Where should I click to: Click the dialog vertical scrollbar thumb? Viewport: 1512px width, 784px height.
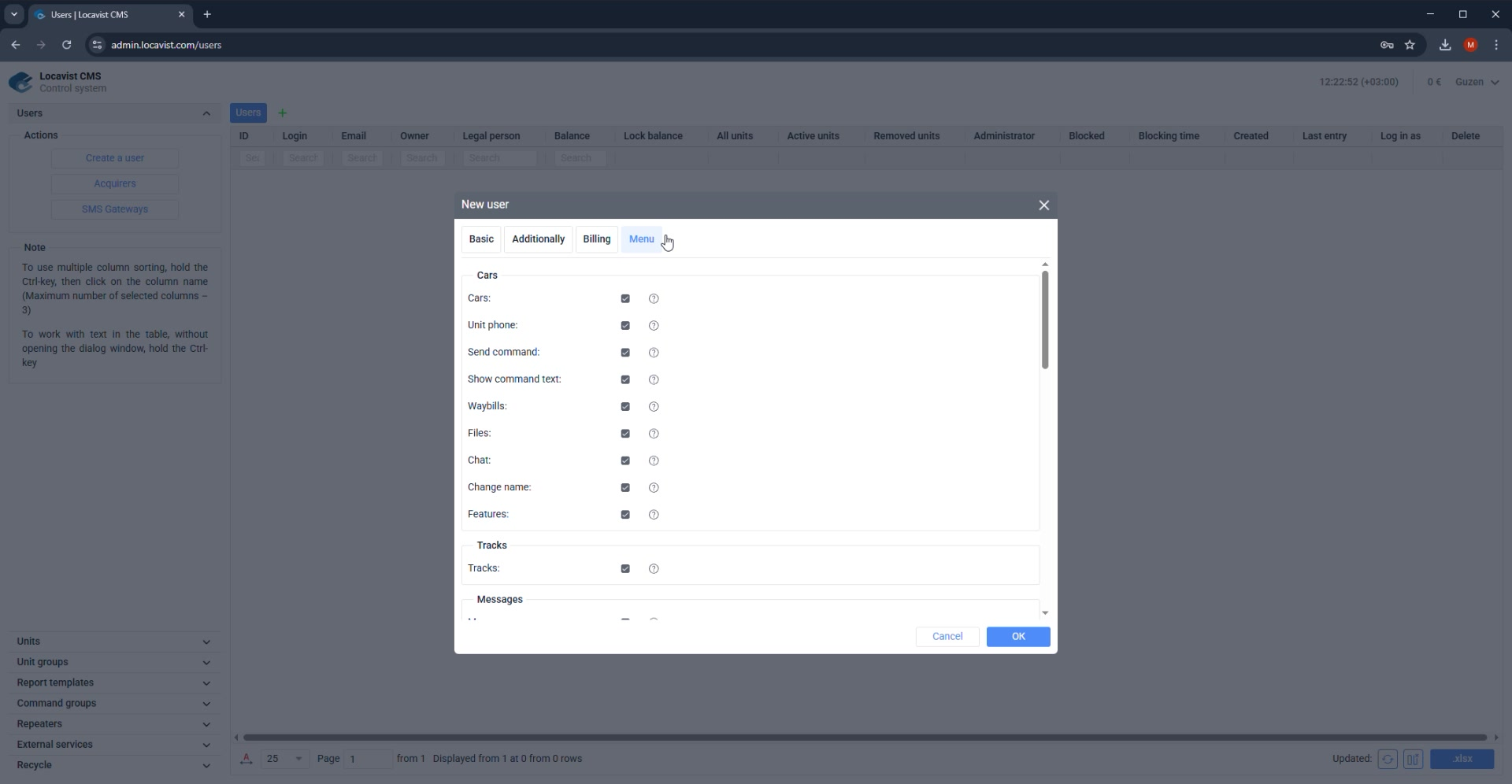click(x=1045, y=320)
